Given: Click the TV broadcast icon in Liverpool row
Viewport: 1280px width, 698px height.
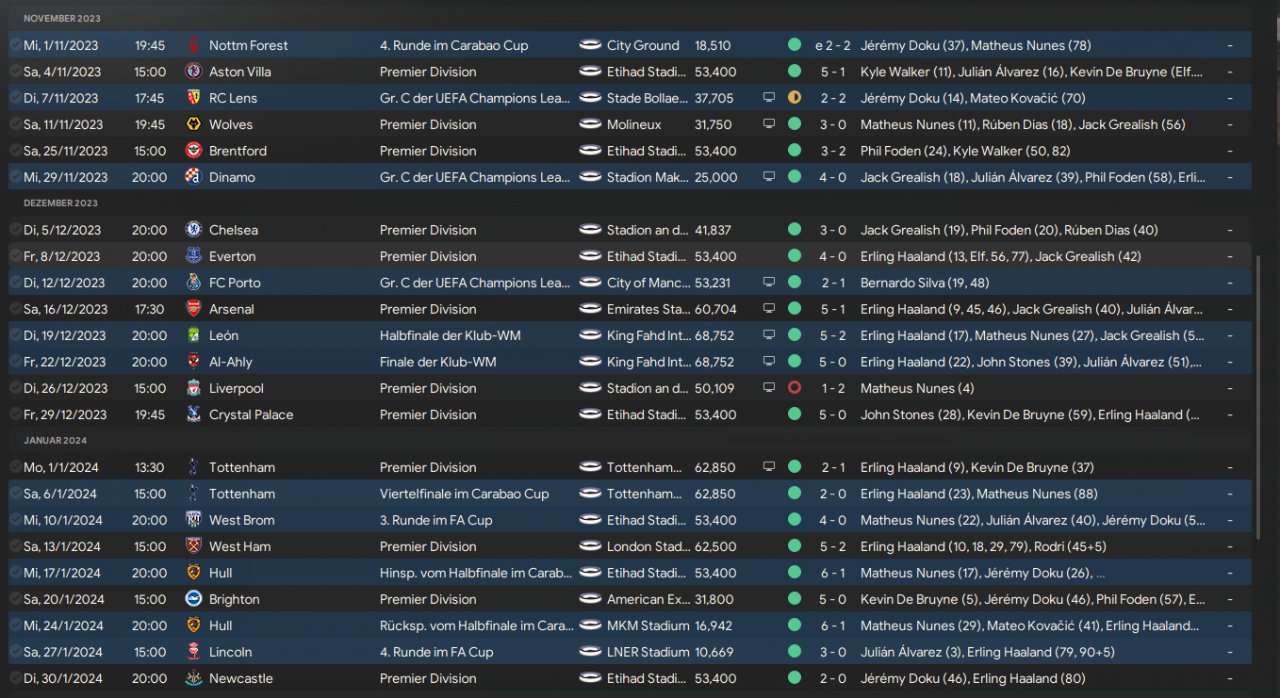Looking at the screenshot, I should [769, 388].
